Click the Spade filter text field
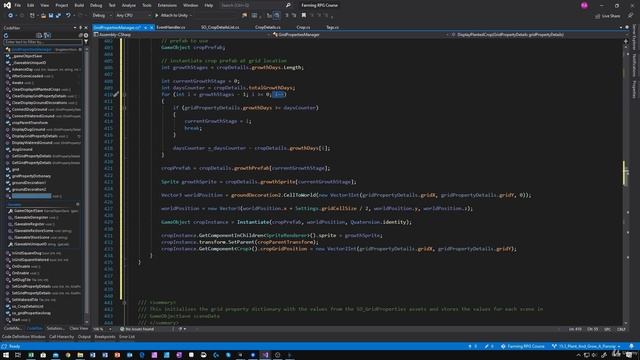Screen dimensions: 640x360 tap(43, 42)
